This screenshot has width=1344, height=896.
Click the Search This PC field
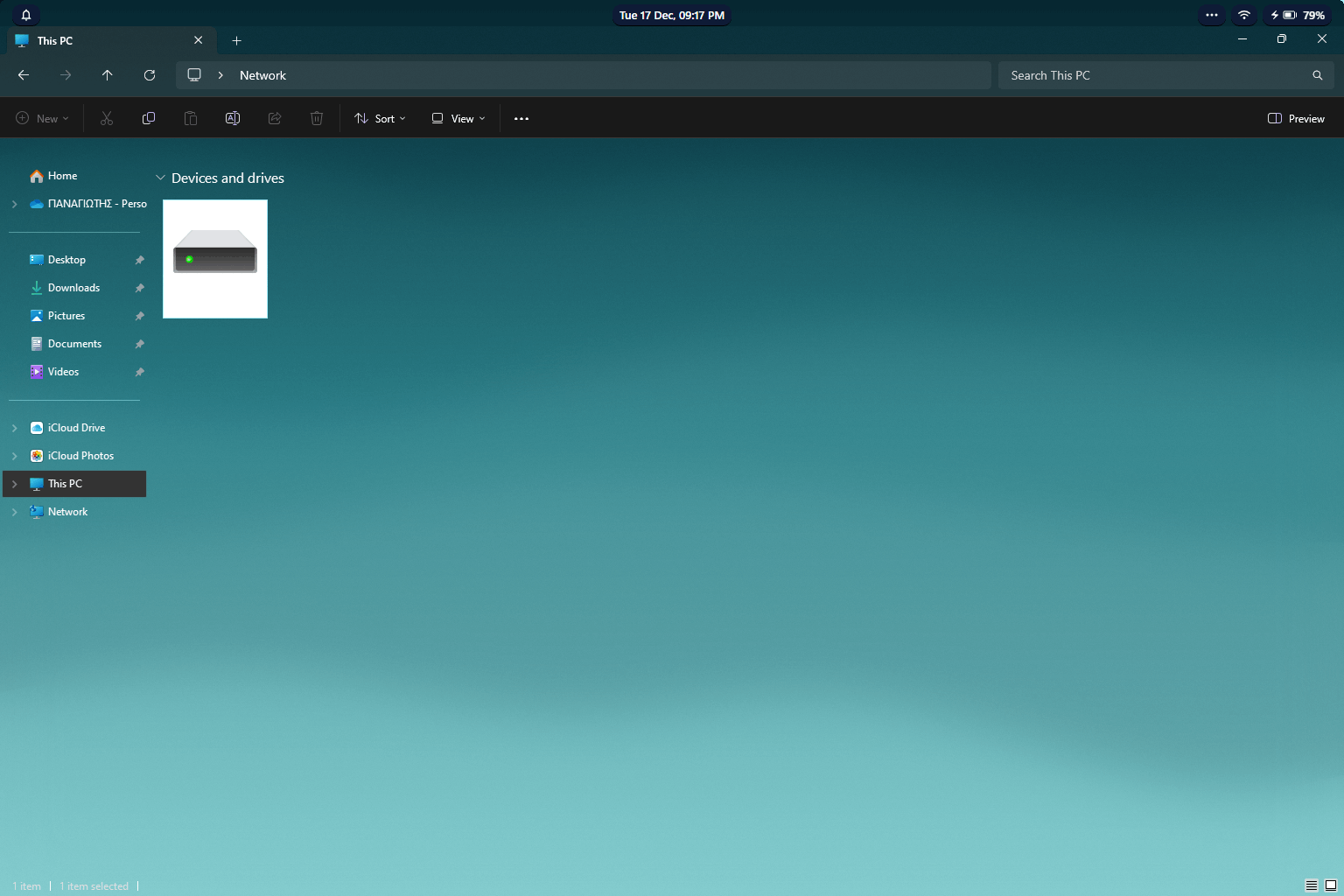[1166, 75]
